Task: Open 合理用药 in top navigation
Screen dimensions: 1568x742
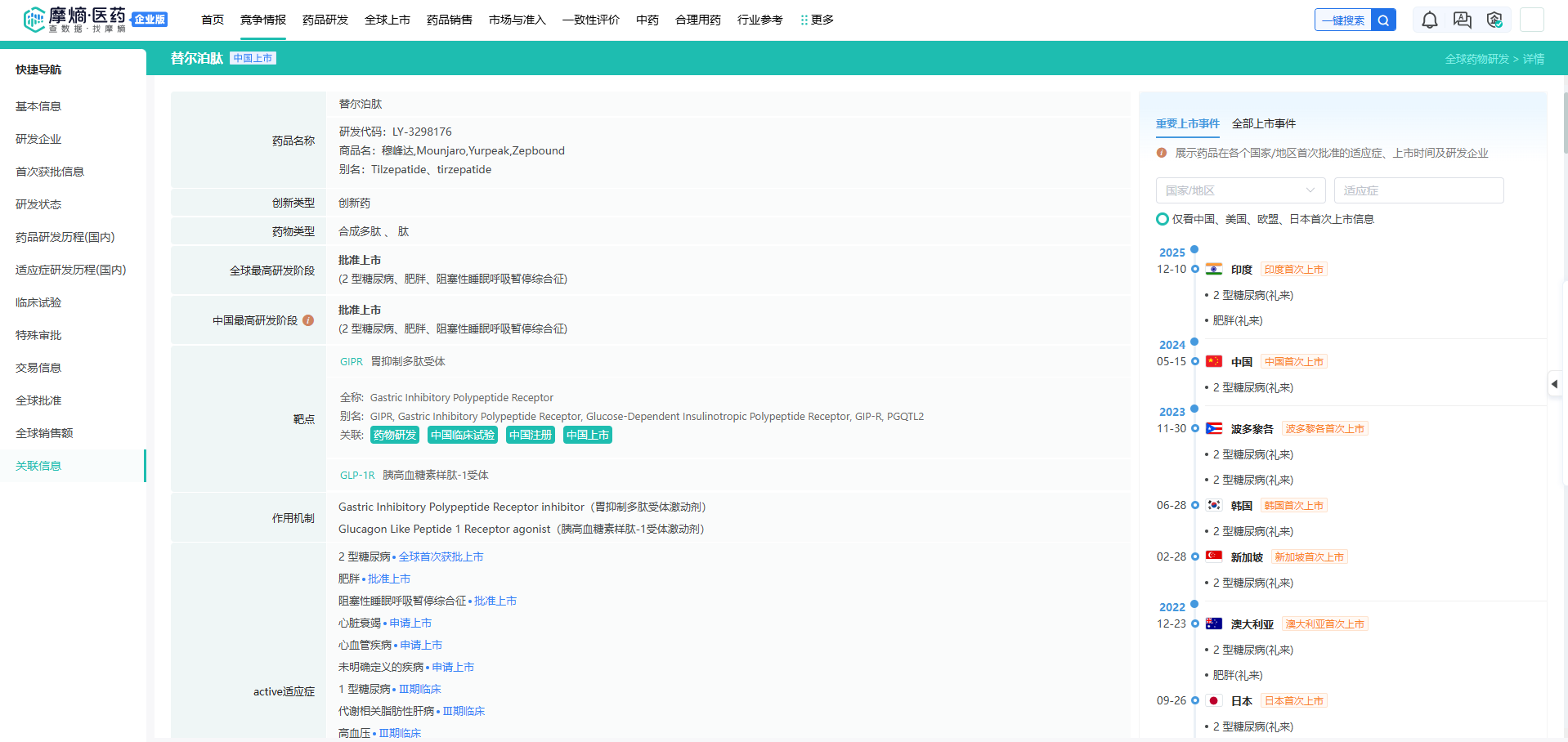Action: coord(698,20)
